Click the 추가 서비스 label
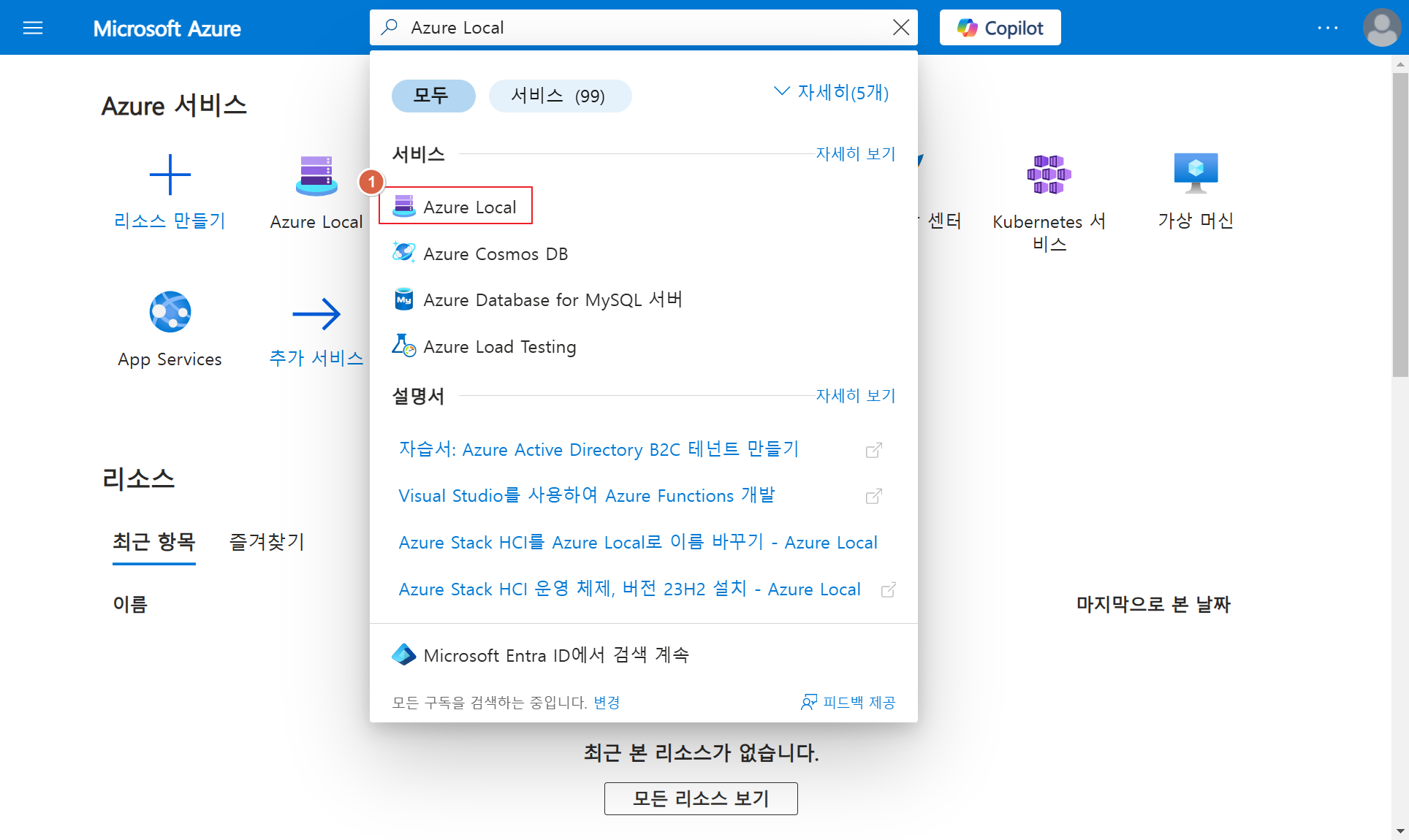Viewport: 1409px width, 840px height. coord(316,358)
